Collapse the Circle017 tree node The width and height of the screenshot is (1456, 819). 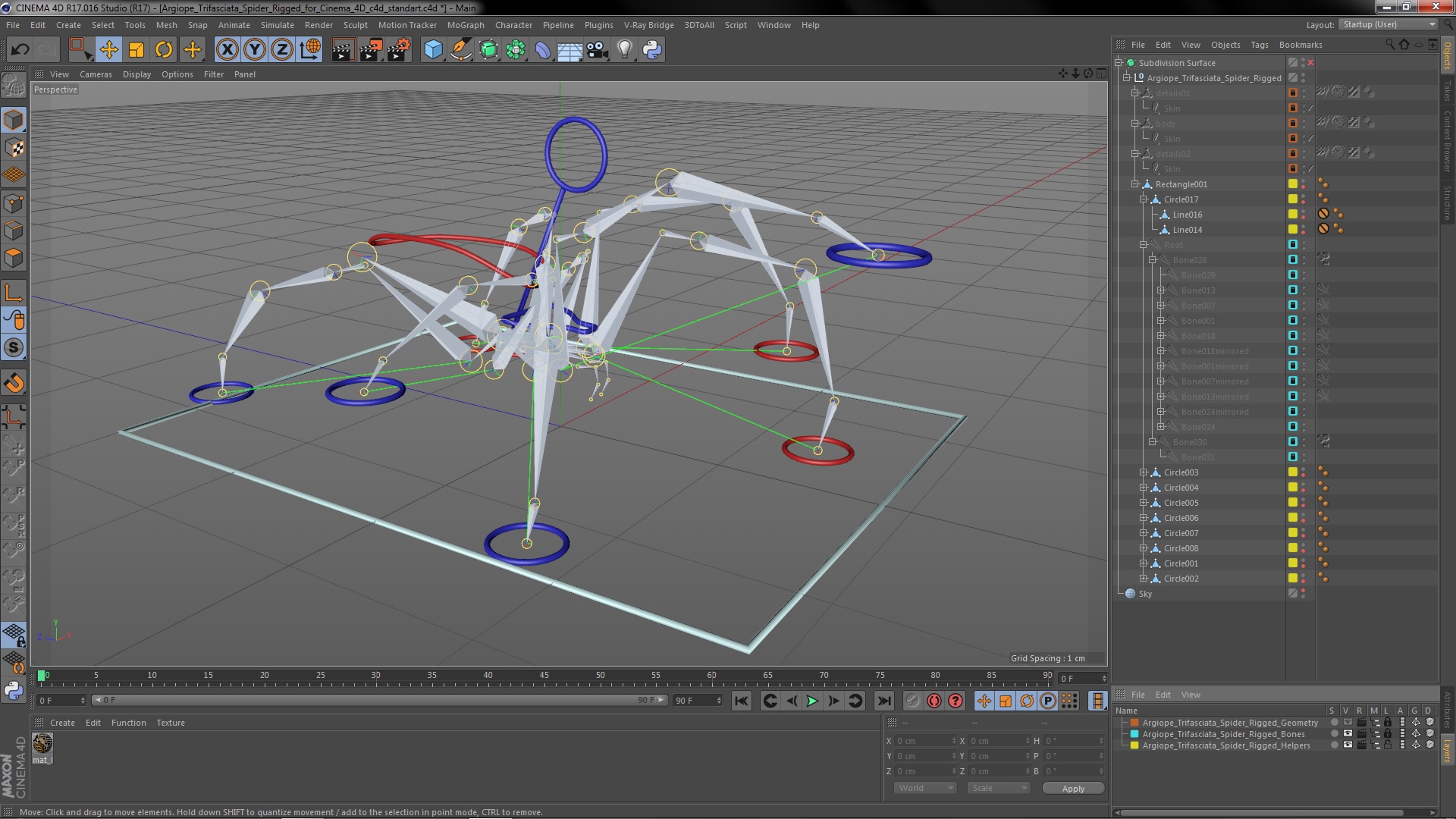point(1144,199)
